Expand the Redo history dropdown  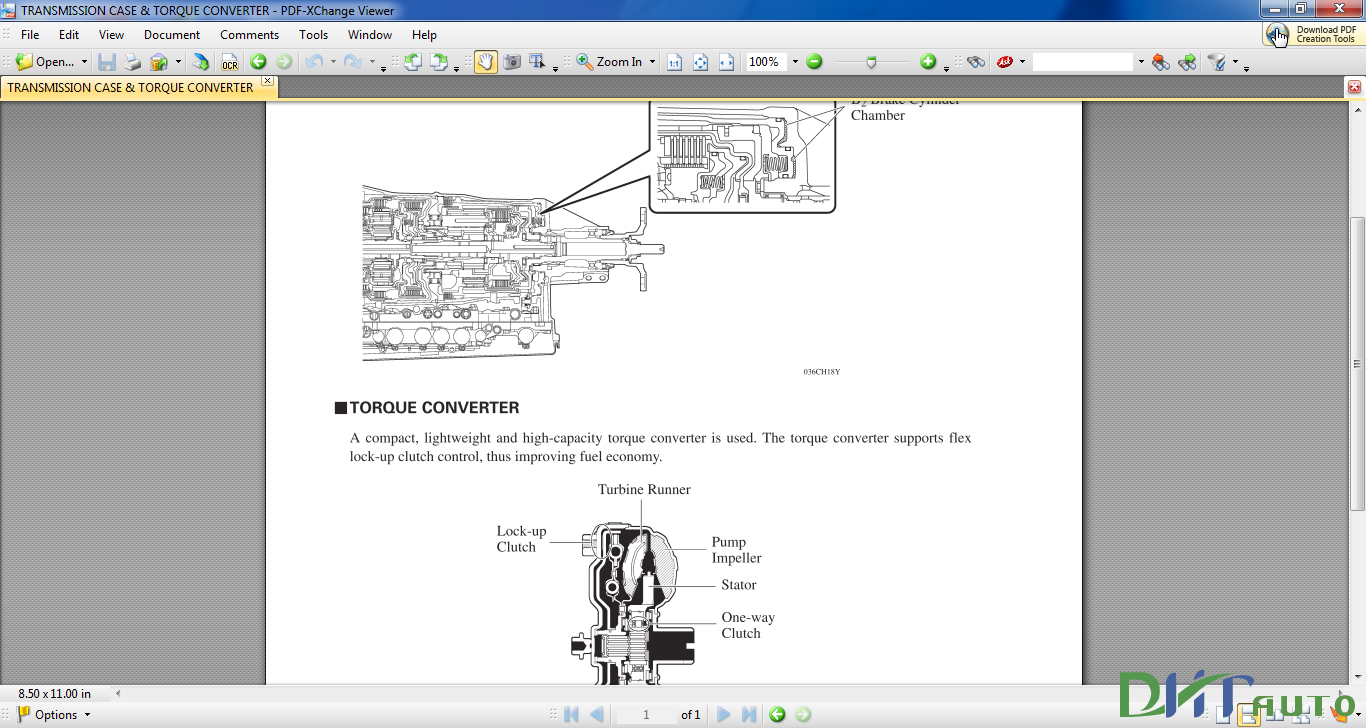pyautogui.click(x=372, y=62)
